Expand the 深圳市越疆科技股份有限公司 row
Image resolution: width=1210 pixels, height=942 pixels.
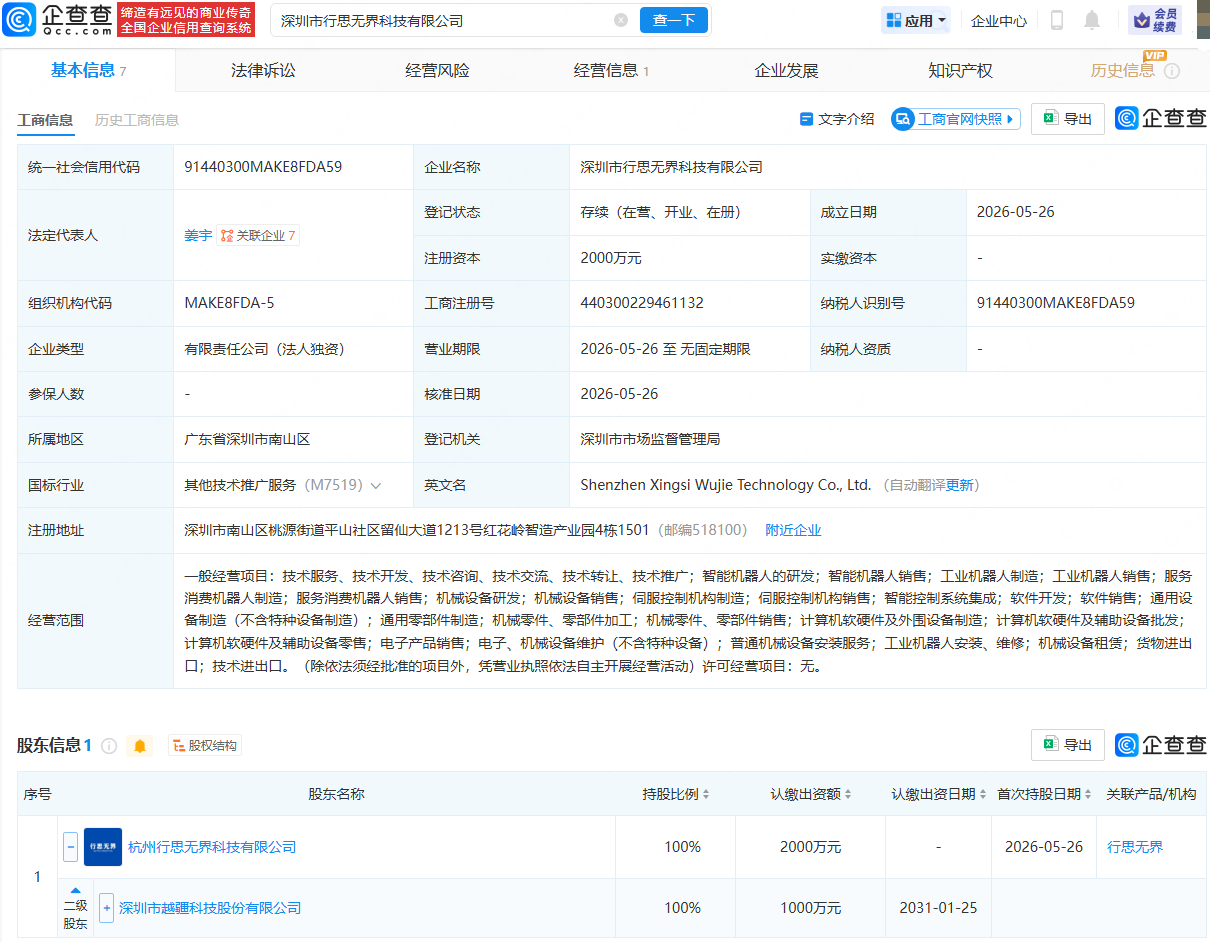point(107,908)
